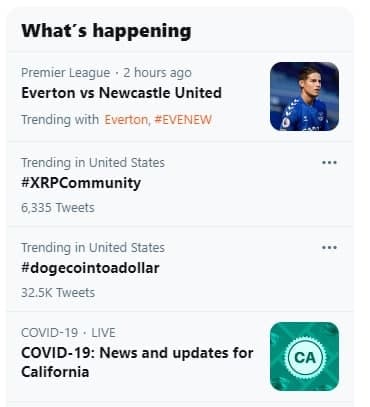The image size is (370, 407).
Task: Select Trending in United States above #XRPCommunity
Action: 93,163
